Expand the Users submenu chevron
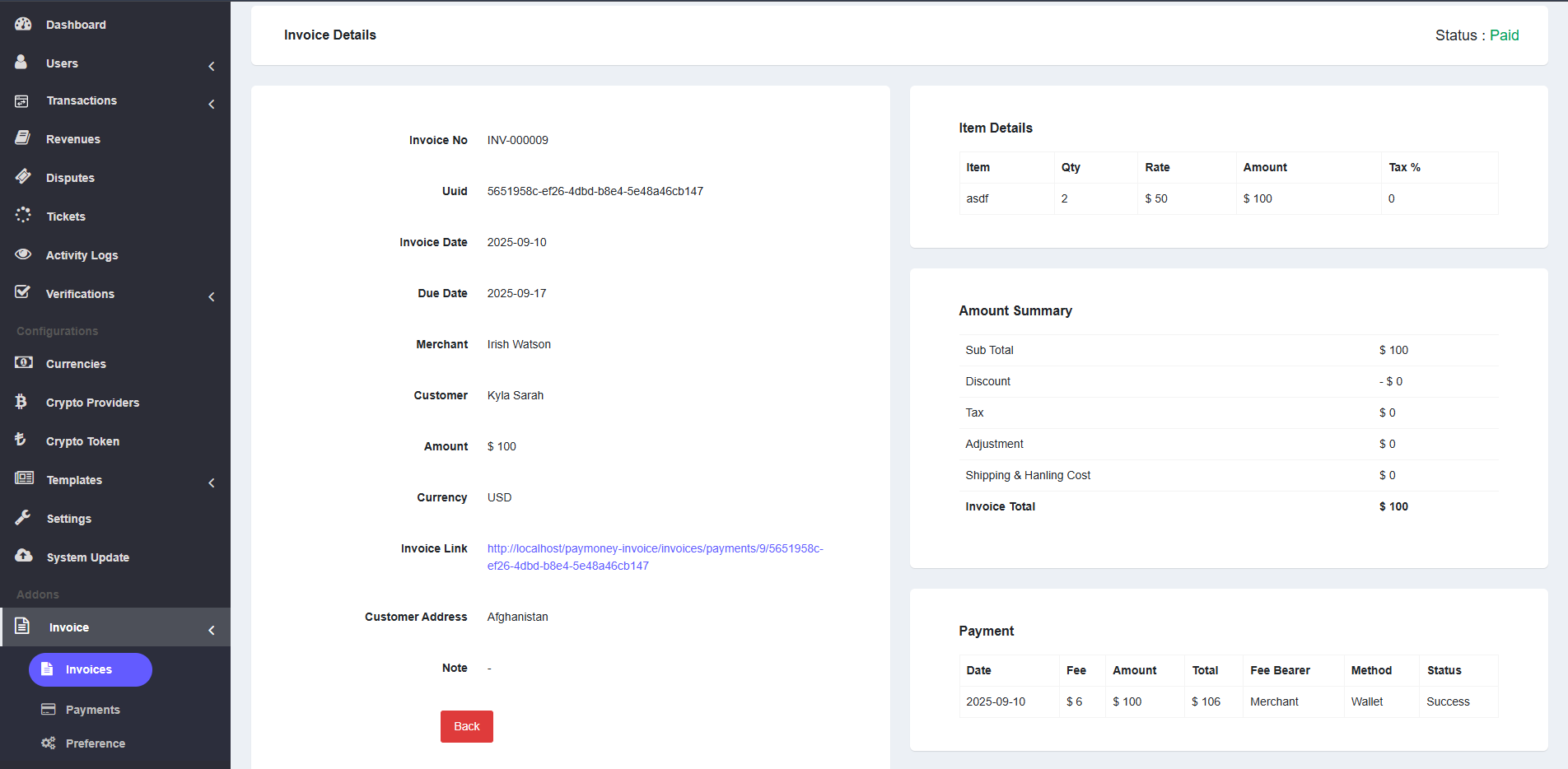 pyautogui.click(x=212, y=66)
